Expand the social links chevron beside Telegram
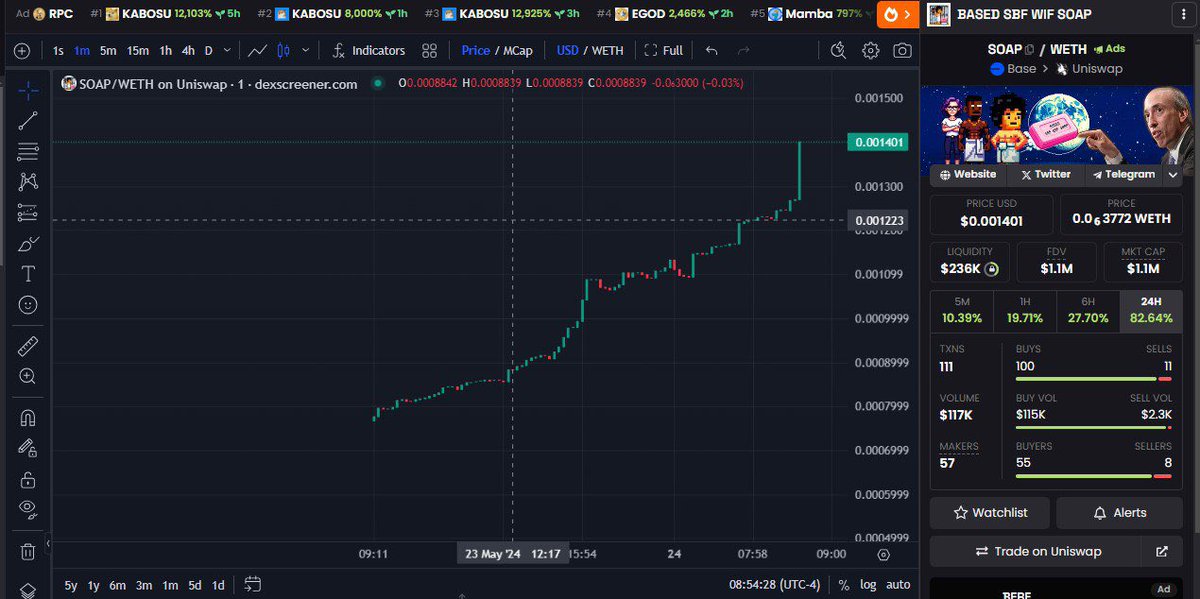This screenshot has height=599, width=1200. pos(1171,174)
